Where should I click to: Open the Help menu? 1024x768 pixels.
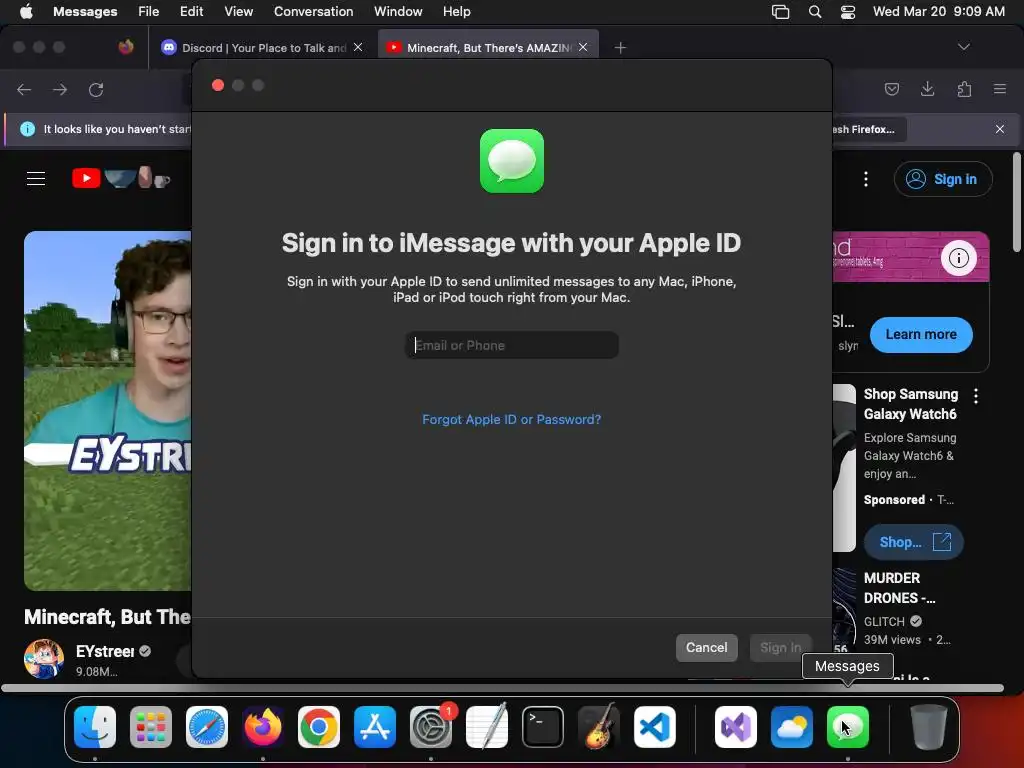tap(456, 12)
